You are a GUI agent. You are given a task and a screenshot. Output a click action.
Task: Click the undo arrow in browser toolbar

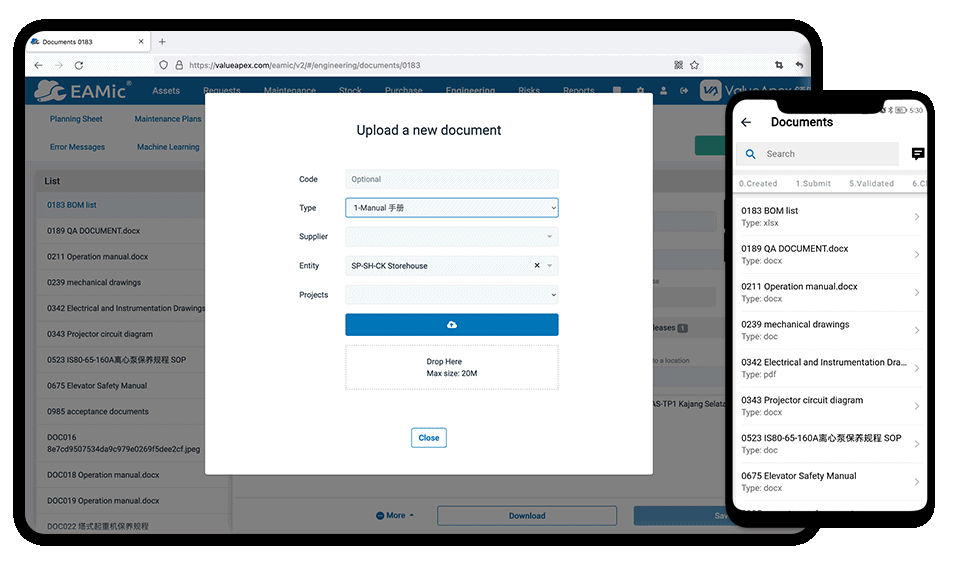point(799,65)
